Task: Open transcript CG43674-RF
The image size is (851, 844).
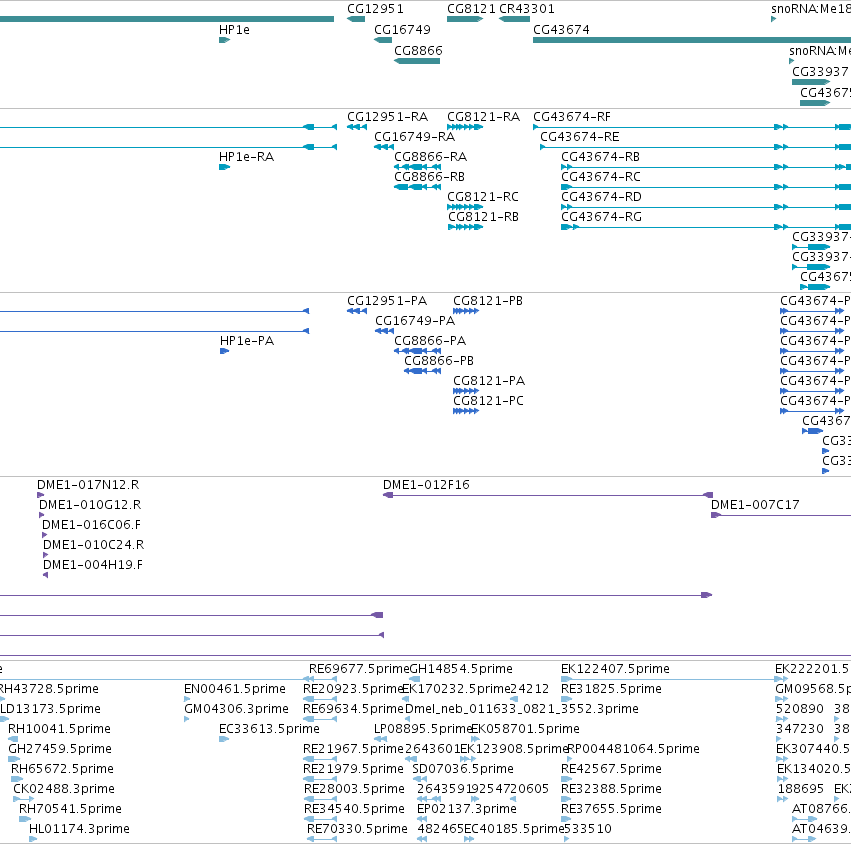Action: 571,117
